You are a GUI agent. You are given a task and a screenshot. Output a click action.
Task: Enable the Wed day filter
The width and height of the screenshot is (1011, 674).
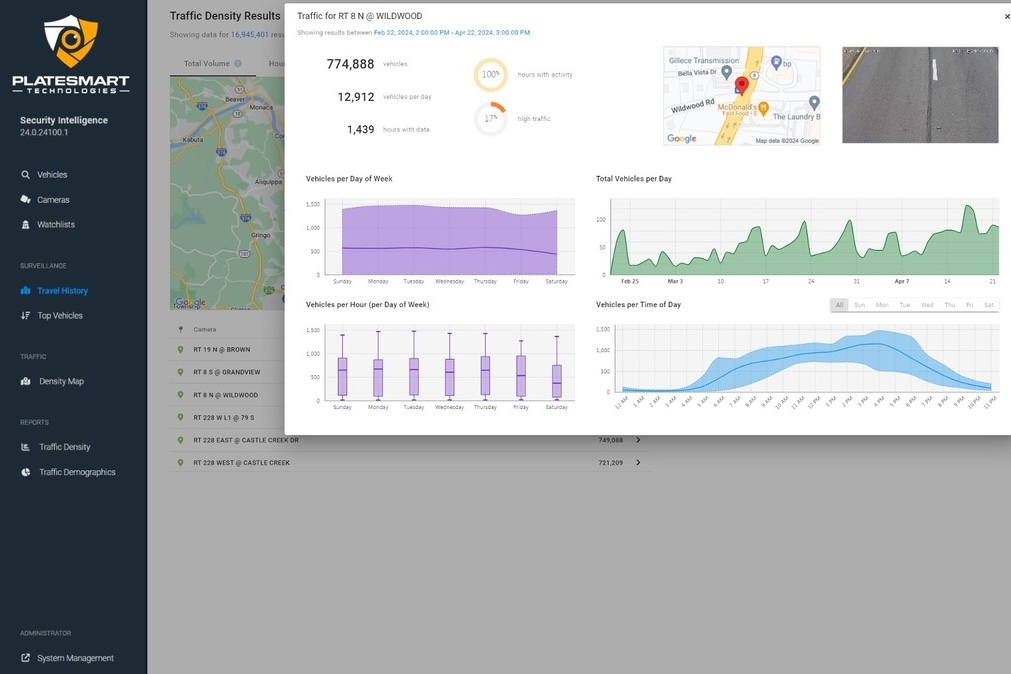[x=925, y=305]
